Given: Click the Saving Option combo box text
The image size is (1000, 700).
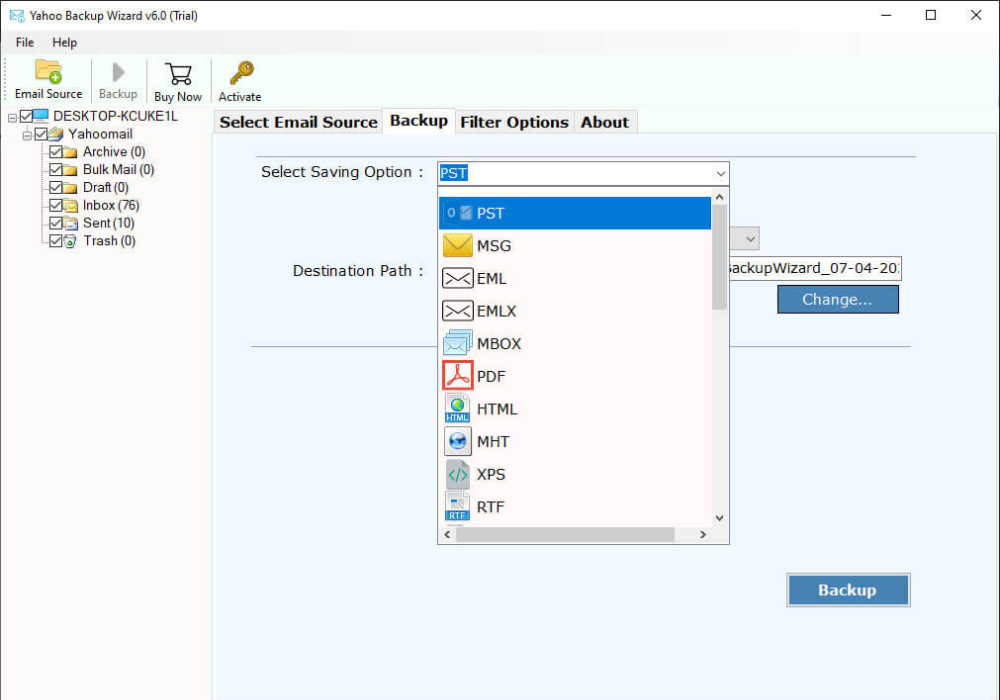Looking at the screenshot, I should coord(453,173).
